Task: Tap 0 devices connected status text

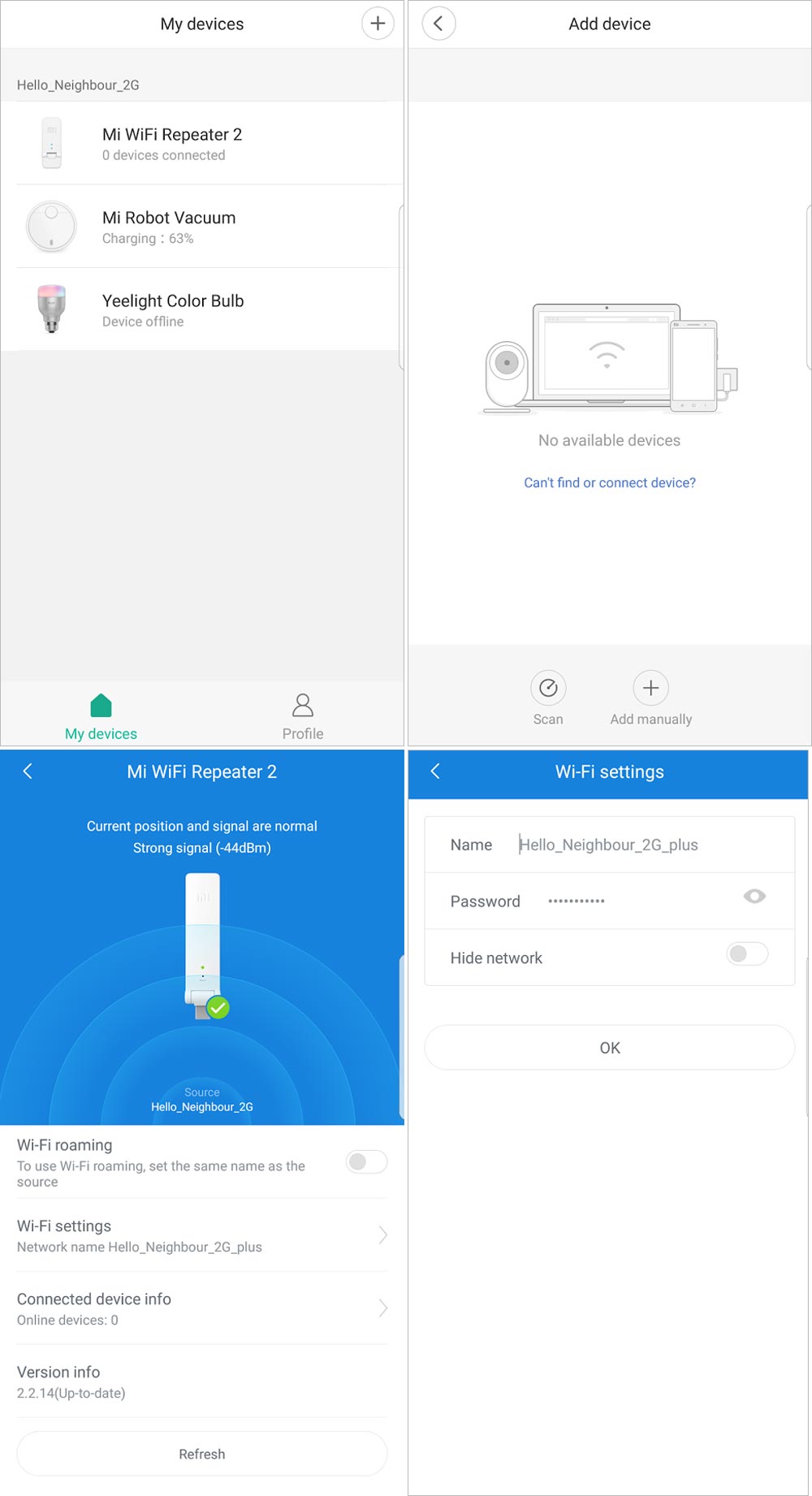Action: 163,155
